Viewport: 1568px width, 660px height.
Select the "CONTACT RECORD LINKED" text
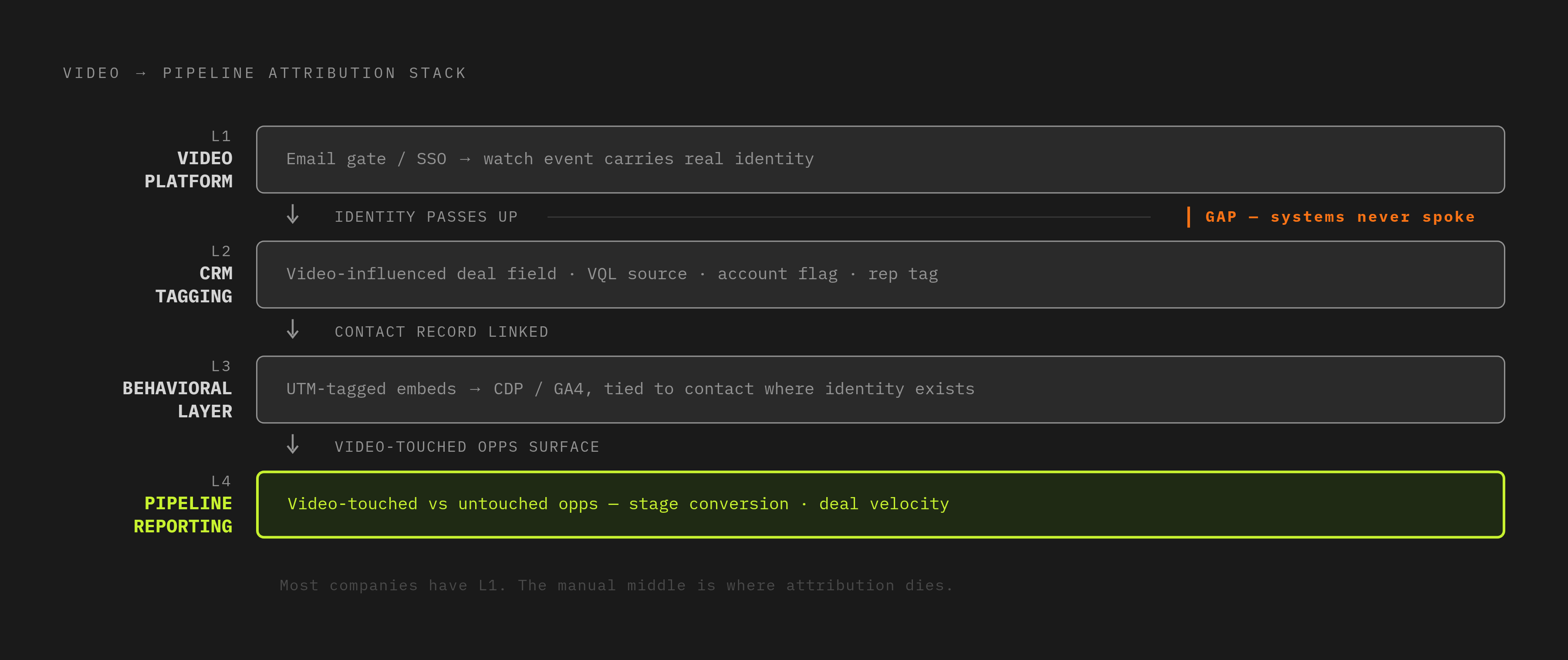click(441, 332)
